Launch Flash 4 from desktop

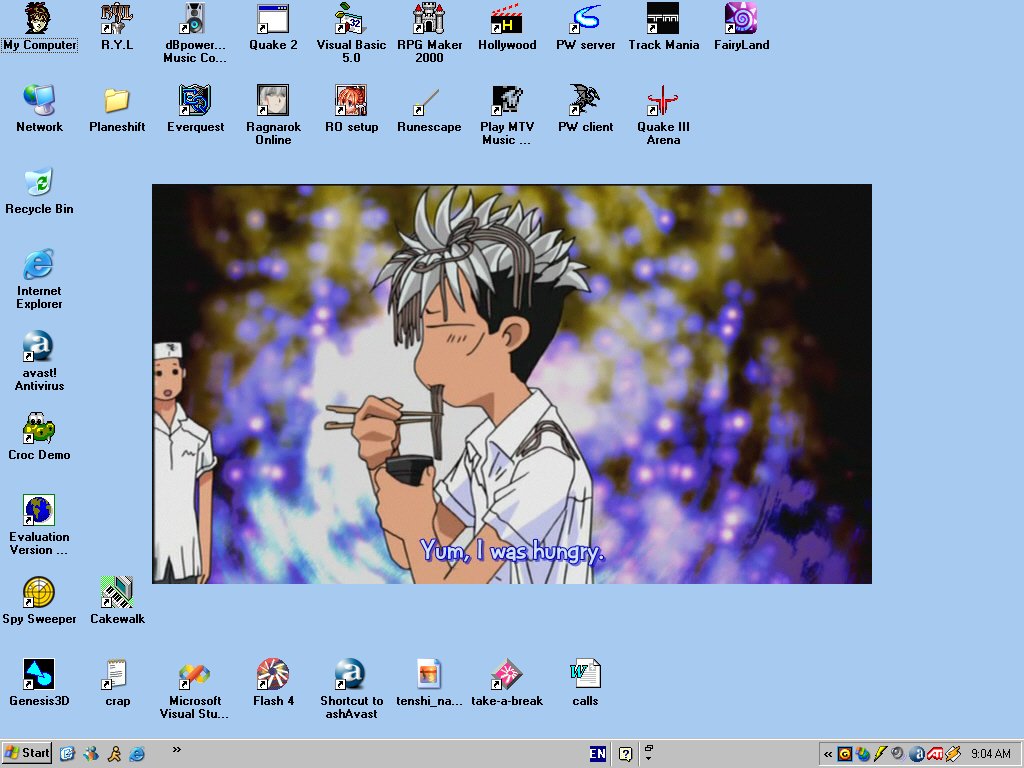[273, 676]
